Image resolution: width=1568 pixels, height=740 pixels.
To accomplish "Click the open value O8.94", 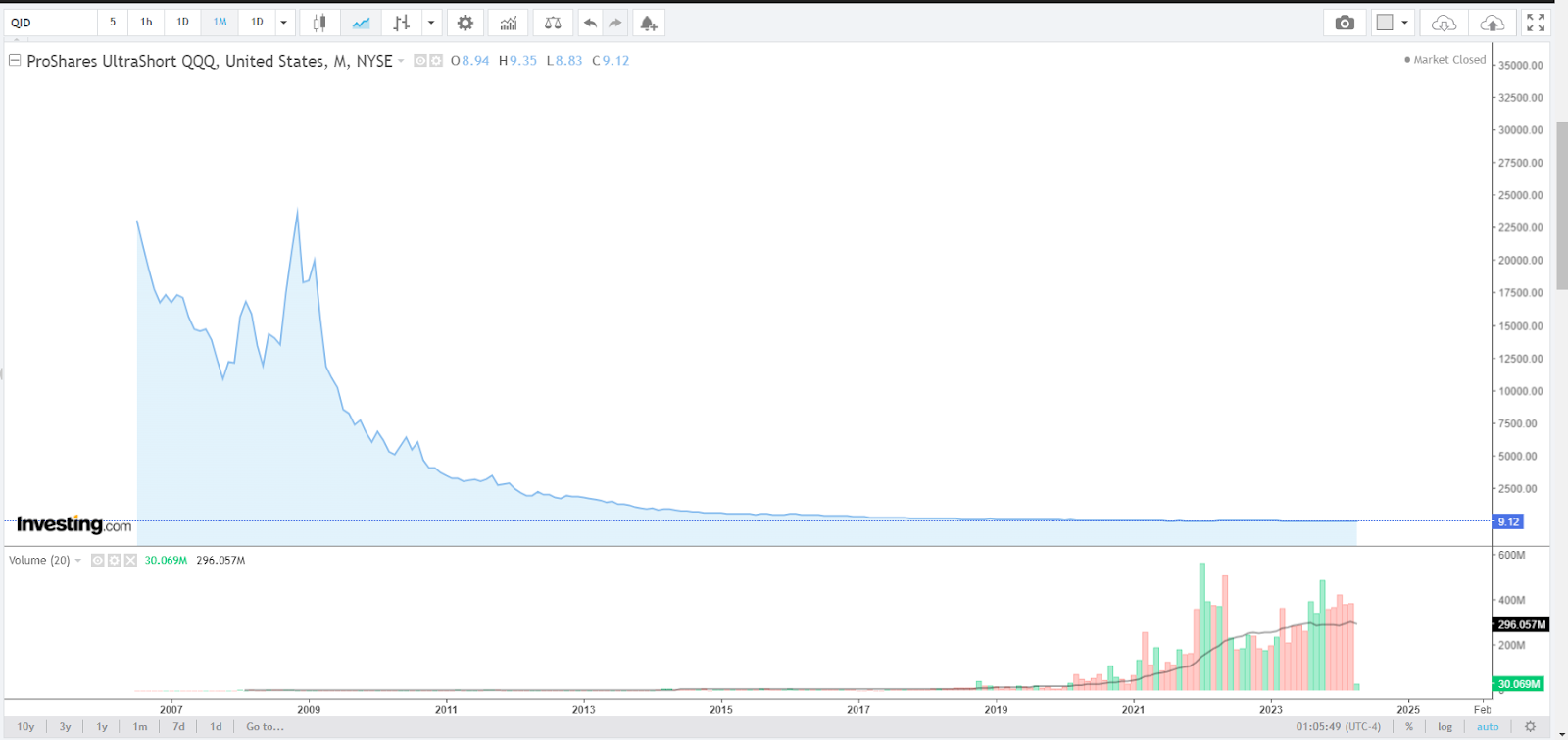I will 469,61.
